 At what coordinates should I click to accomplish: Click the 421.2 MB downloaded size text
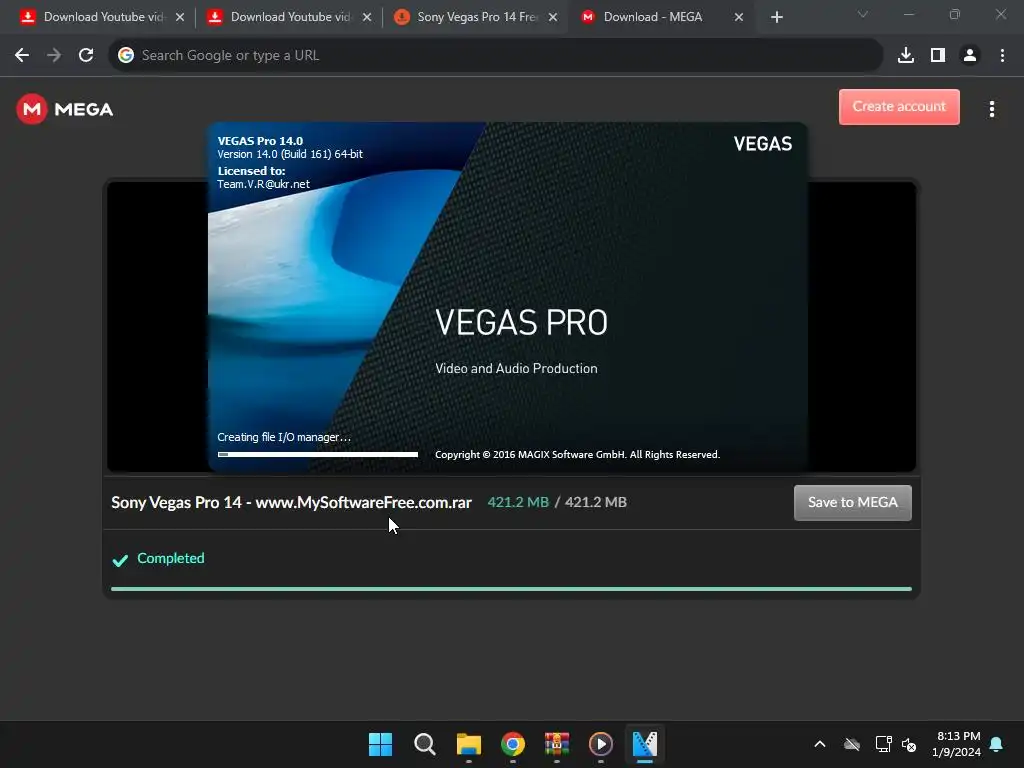click(x=518, y=502)
